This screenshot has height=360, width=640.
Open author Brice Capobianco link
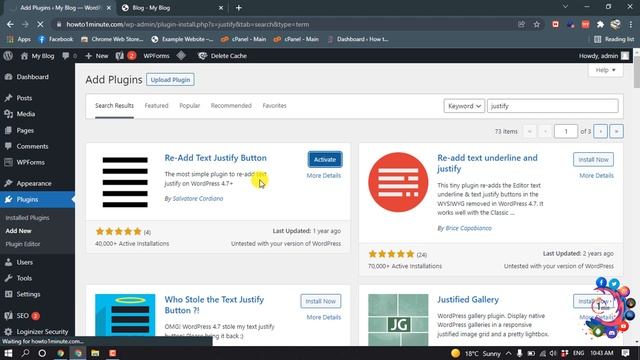[469, 228]
